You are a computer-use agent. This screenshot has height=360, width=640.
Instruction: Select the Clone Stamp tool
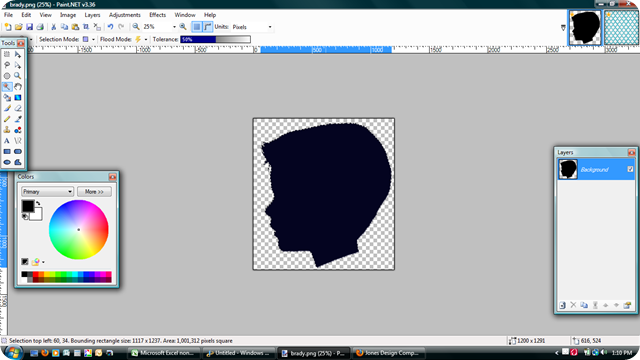pyautogui.click(x=7, y=130)
